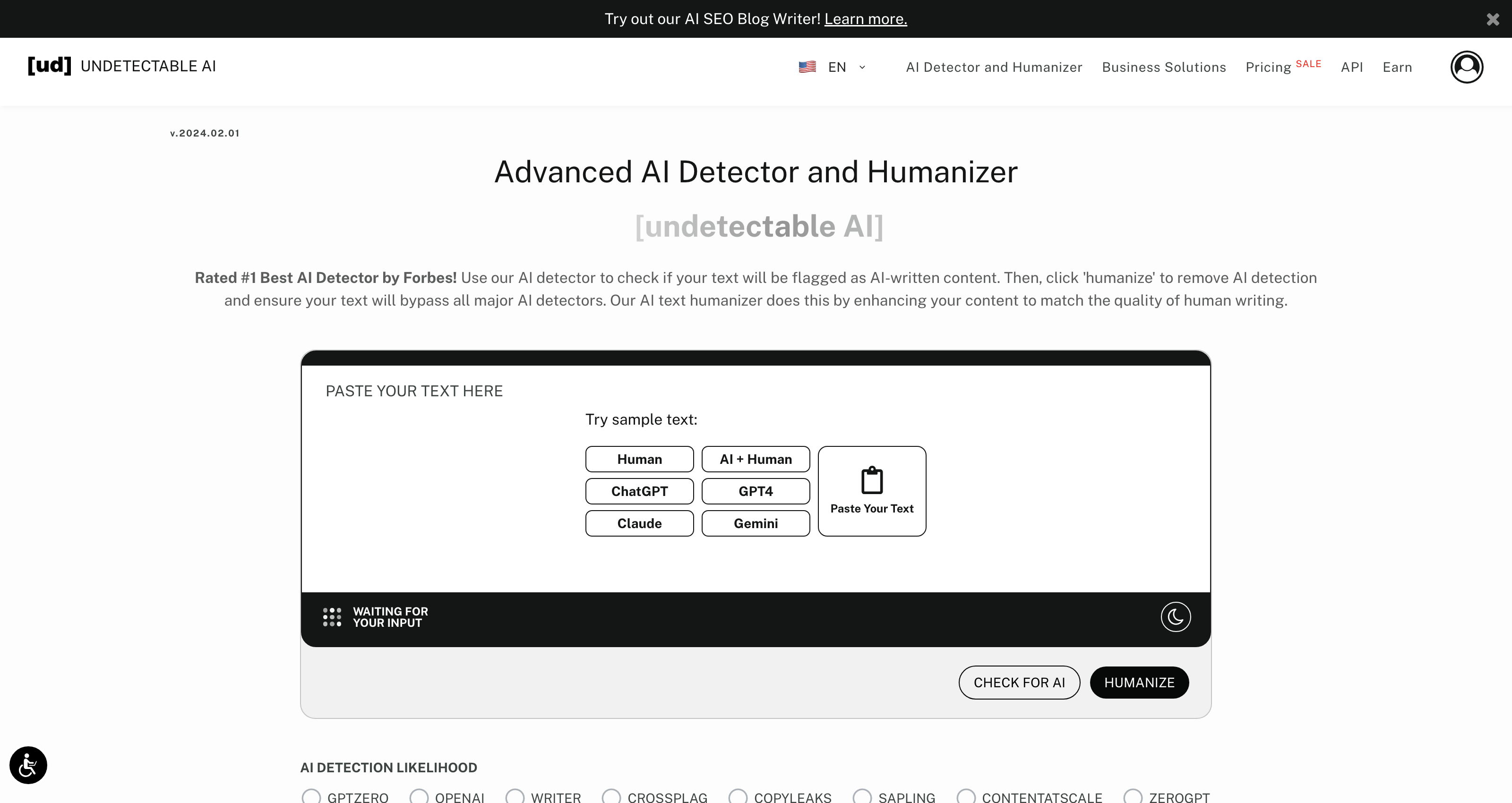
Task: Click the clipboard Paste Your Text button
Action: (872, 491)
